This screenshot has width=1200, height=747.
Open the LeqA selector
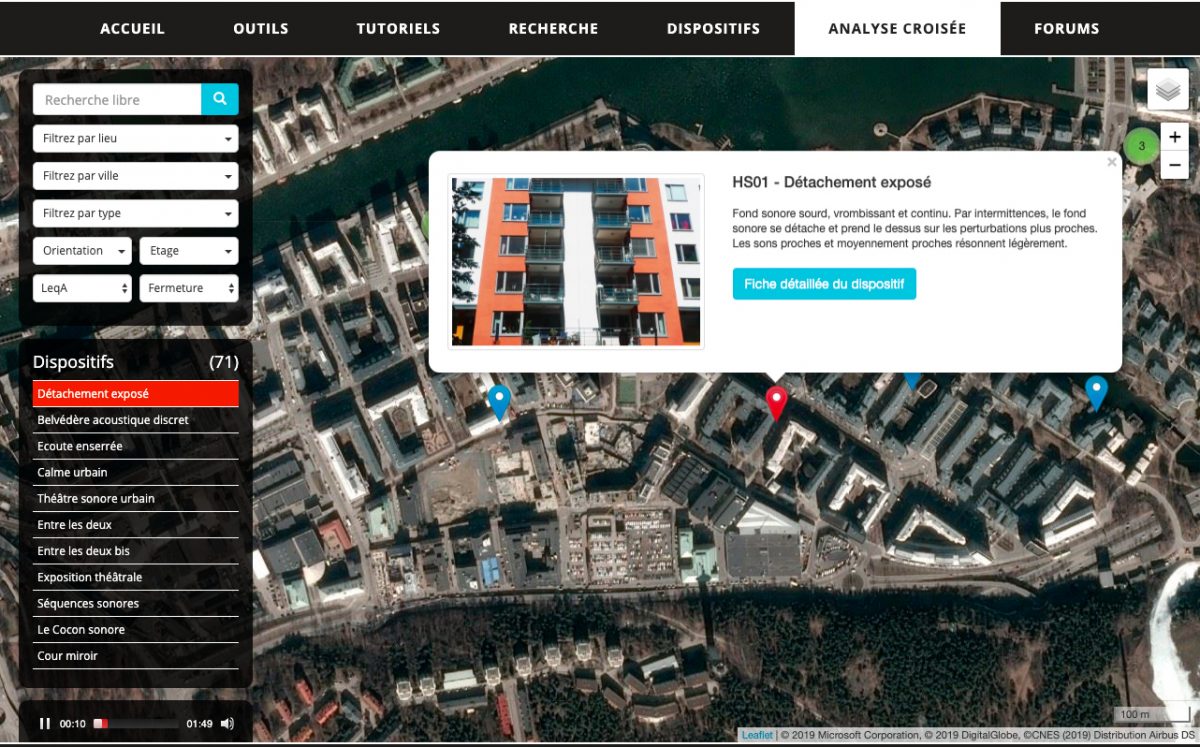(x=82, y=288)
